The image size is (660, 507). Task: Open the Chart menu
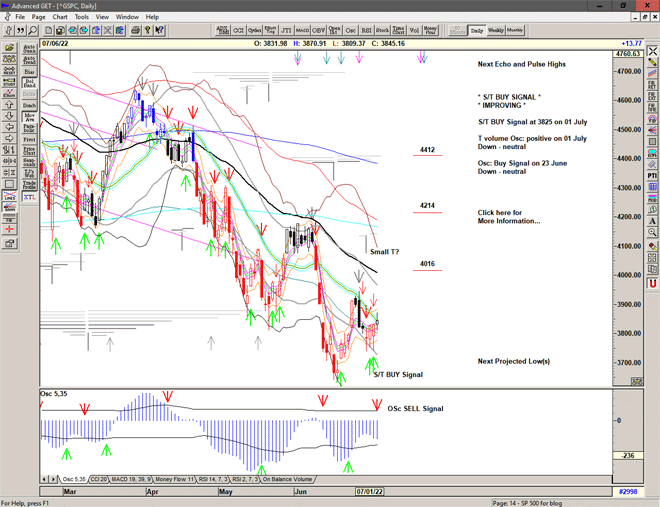(60, 17)
